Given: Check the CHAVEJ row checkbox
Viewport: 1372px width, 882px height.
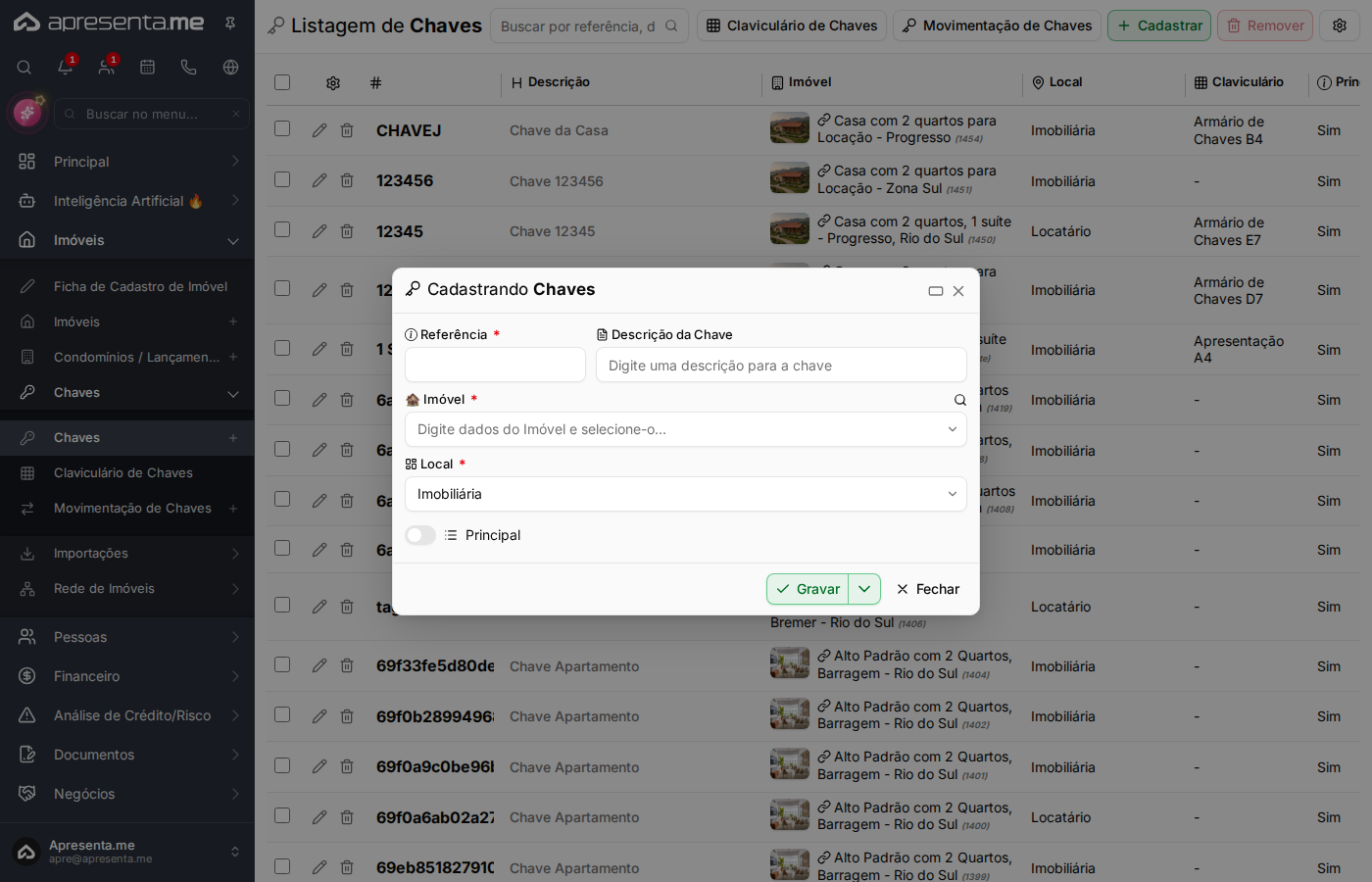Looking at the screenshot, I should point(282,128).
